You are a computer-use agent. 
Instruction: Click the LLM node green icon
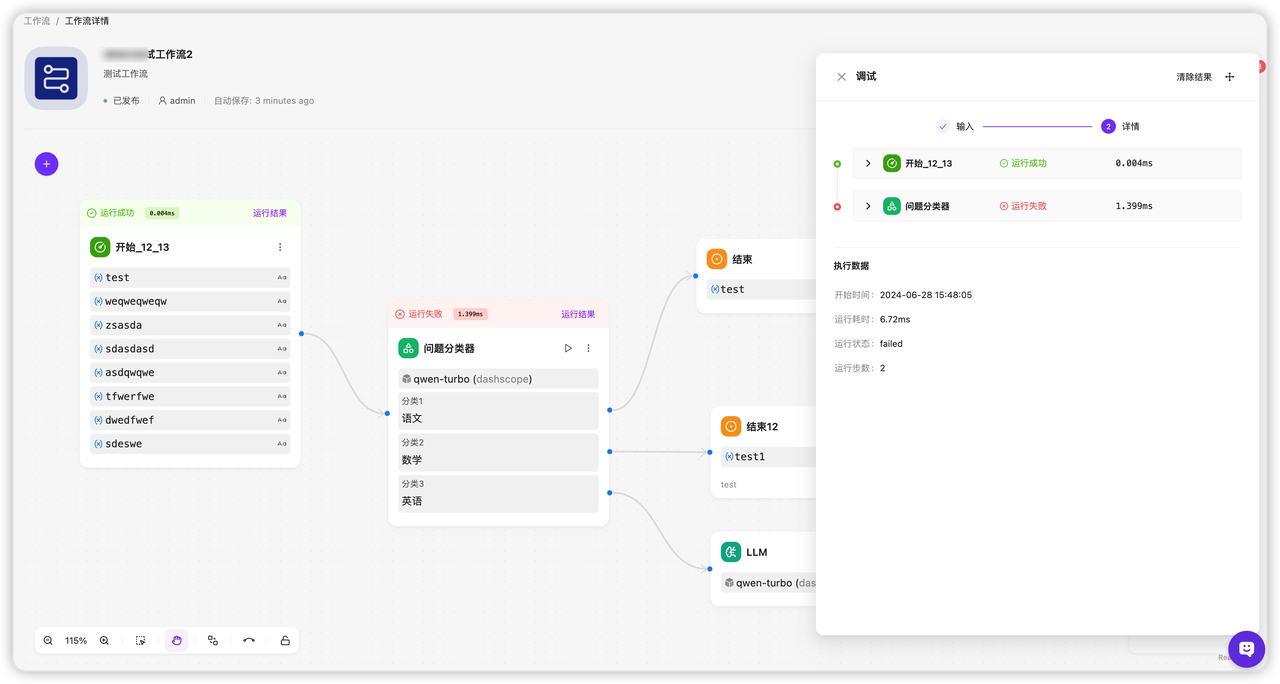tap(731, 552)
